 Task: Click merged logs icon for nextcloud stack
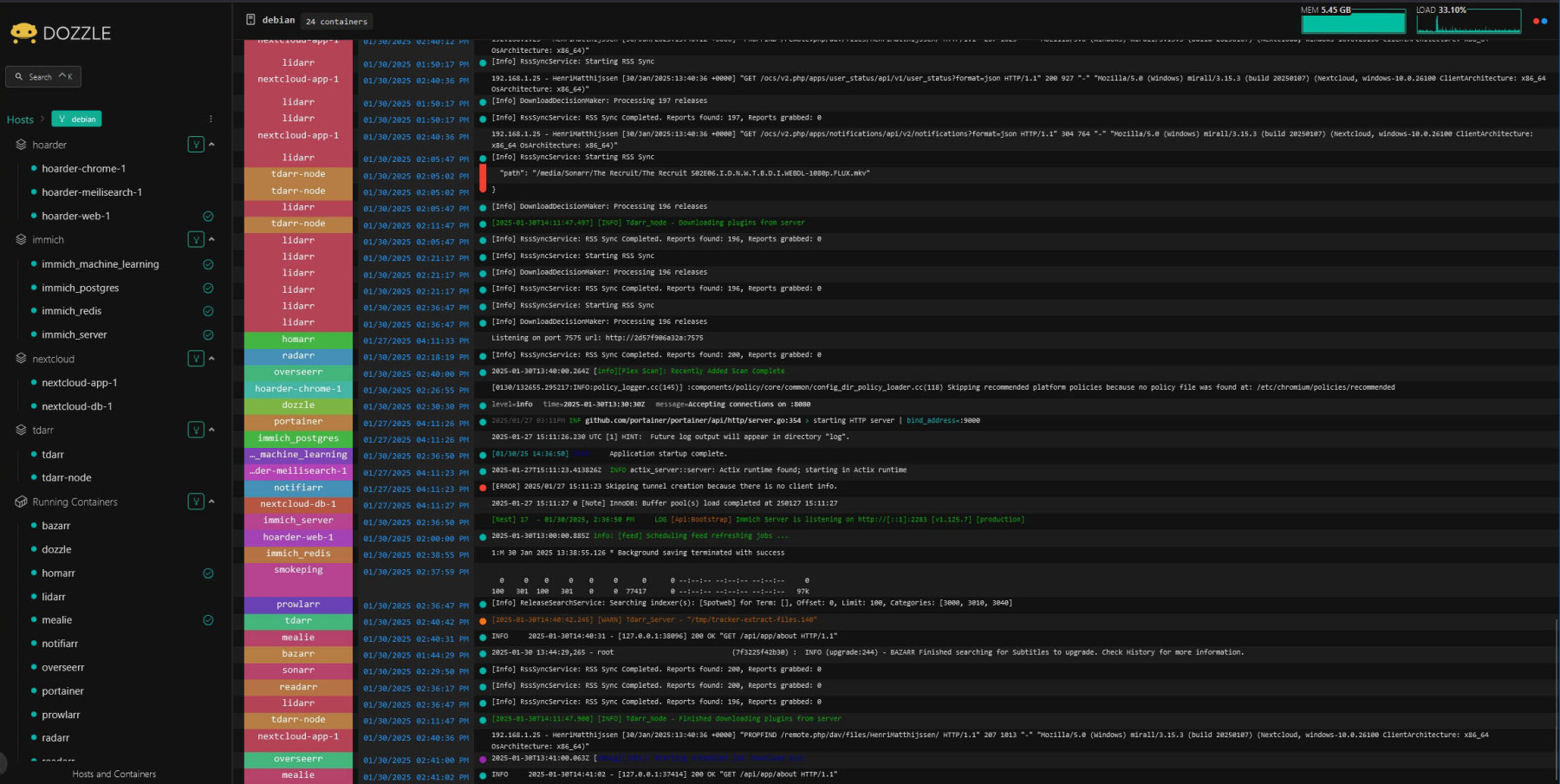tap(196, 359)
